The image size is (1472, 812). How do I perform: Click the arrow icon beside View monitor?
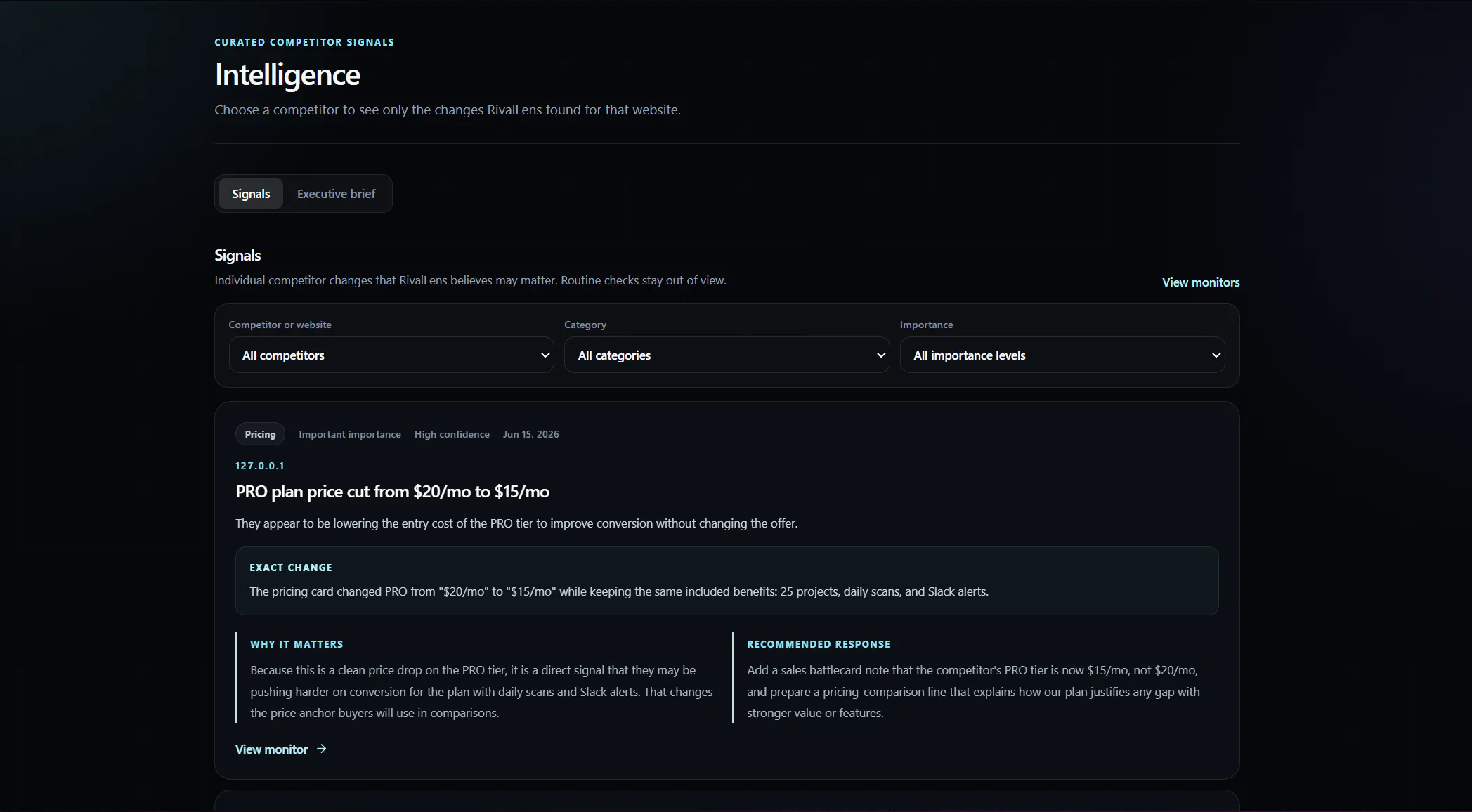click(x=322, y=749)
